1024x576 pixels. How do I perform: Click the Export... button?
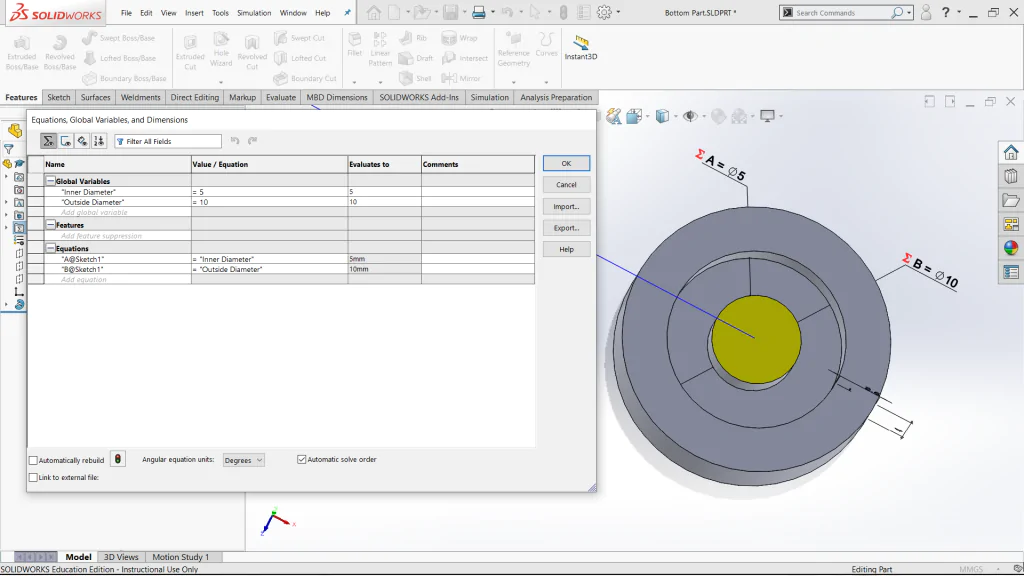pyautogui.click(x=566, y=228)
